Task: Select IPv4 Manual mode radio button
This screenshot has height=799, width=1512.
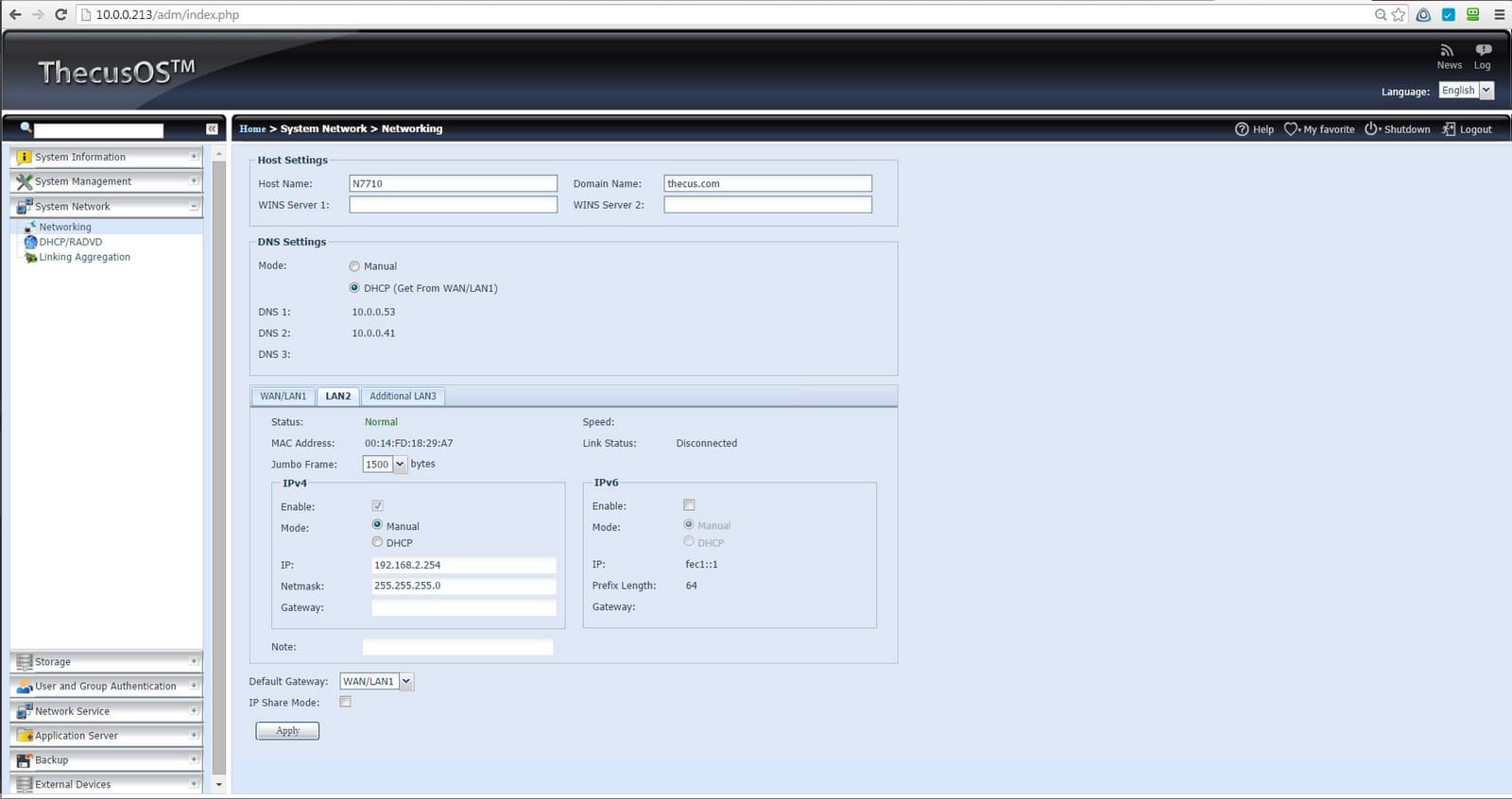Action: coord(377,524)
